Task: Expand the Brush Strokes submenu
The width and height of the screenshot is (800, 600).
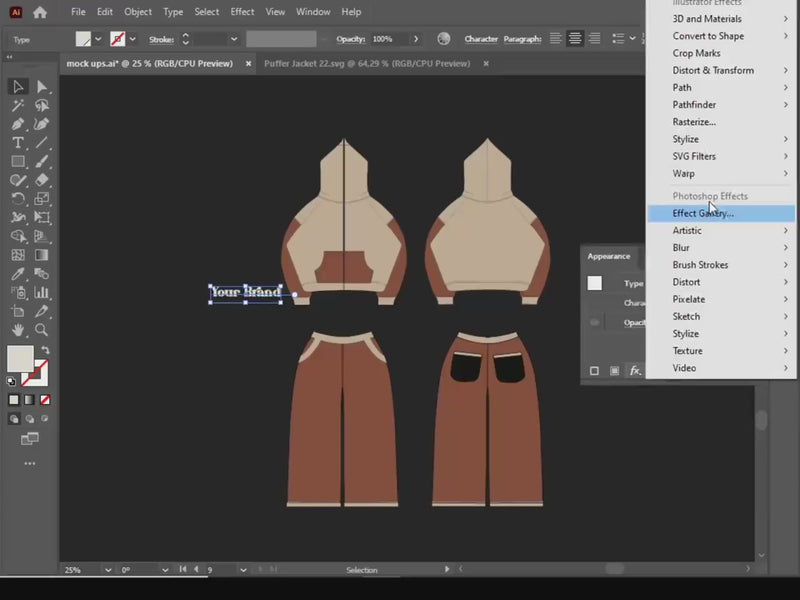Action: coord(700,265)
